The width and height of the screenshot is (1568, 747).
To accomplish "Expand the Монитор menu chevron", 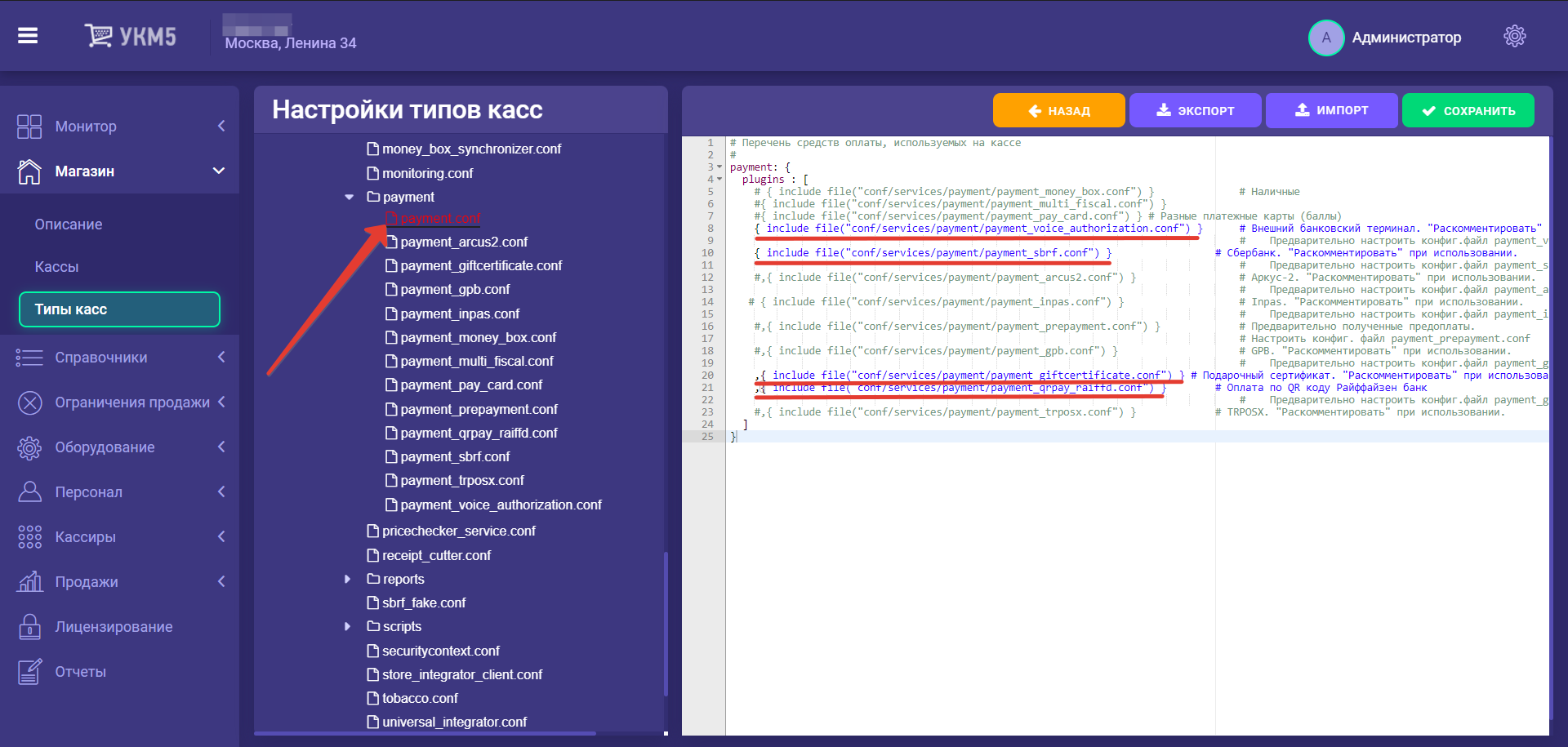I will pyautogui.click(x=221, y=126).
